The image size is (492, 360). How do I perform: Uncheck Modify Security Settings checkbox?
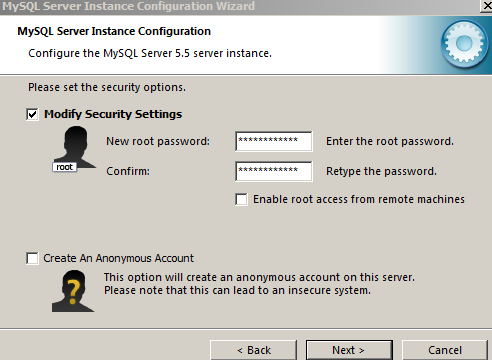tap(32, 114)
